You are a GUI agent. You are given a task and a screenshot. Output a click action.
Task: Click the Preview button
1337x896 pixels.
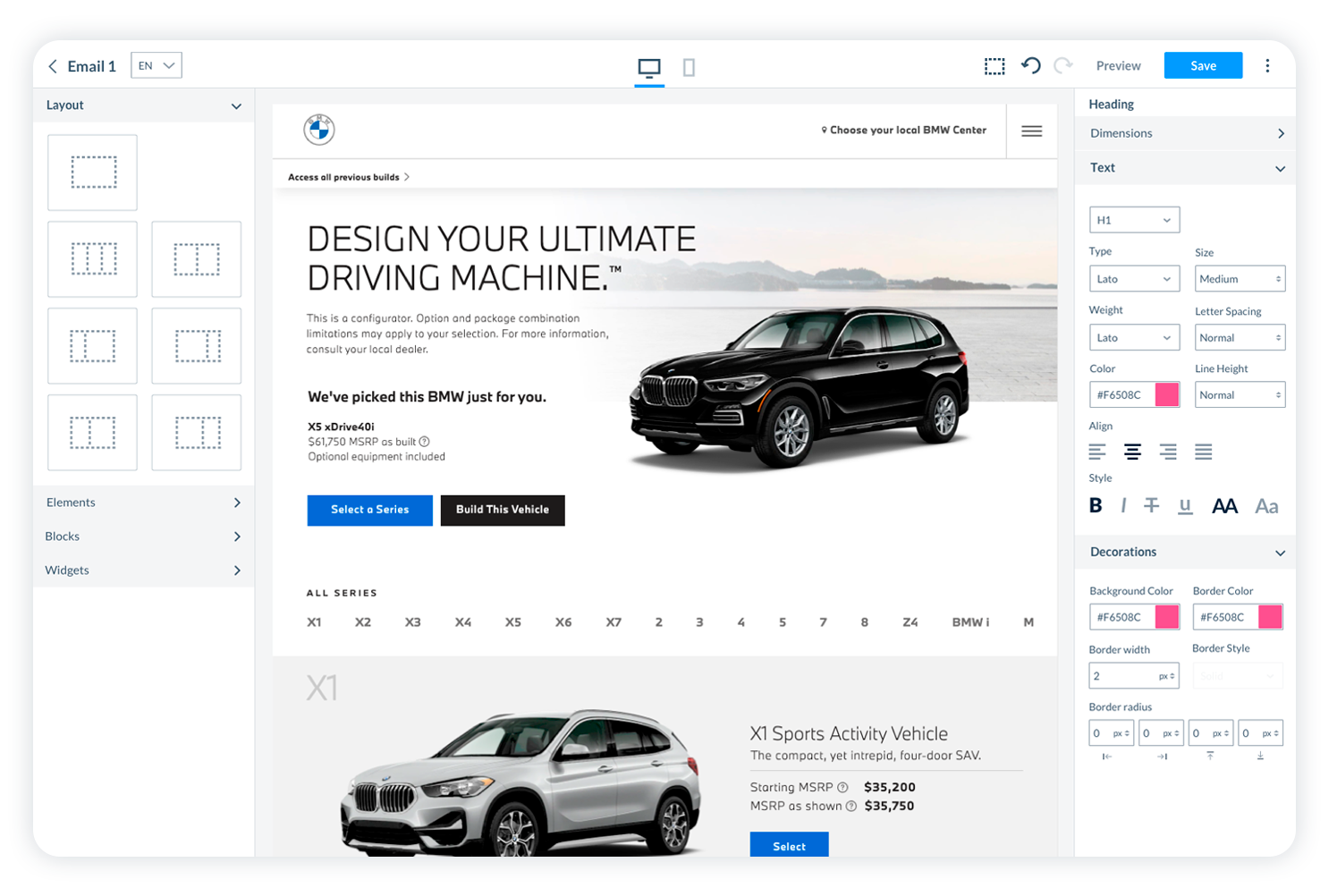tap(1118, 66)
